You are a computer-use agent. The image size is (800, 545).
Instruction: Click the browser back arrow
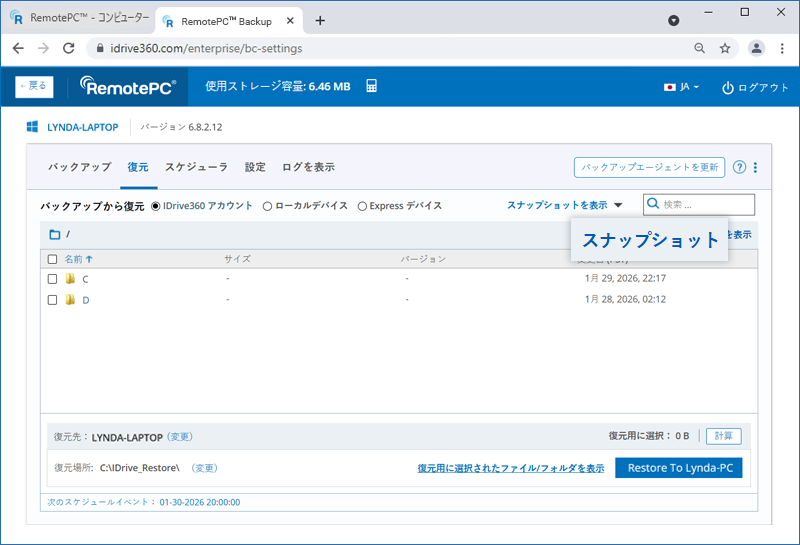[x=18, y=48]
